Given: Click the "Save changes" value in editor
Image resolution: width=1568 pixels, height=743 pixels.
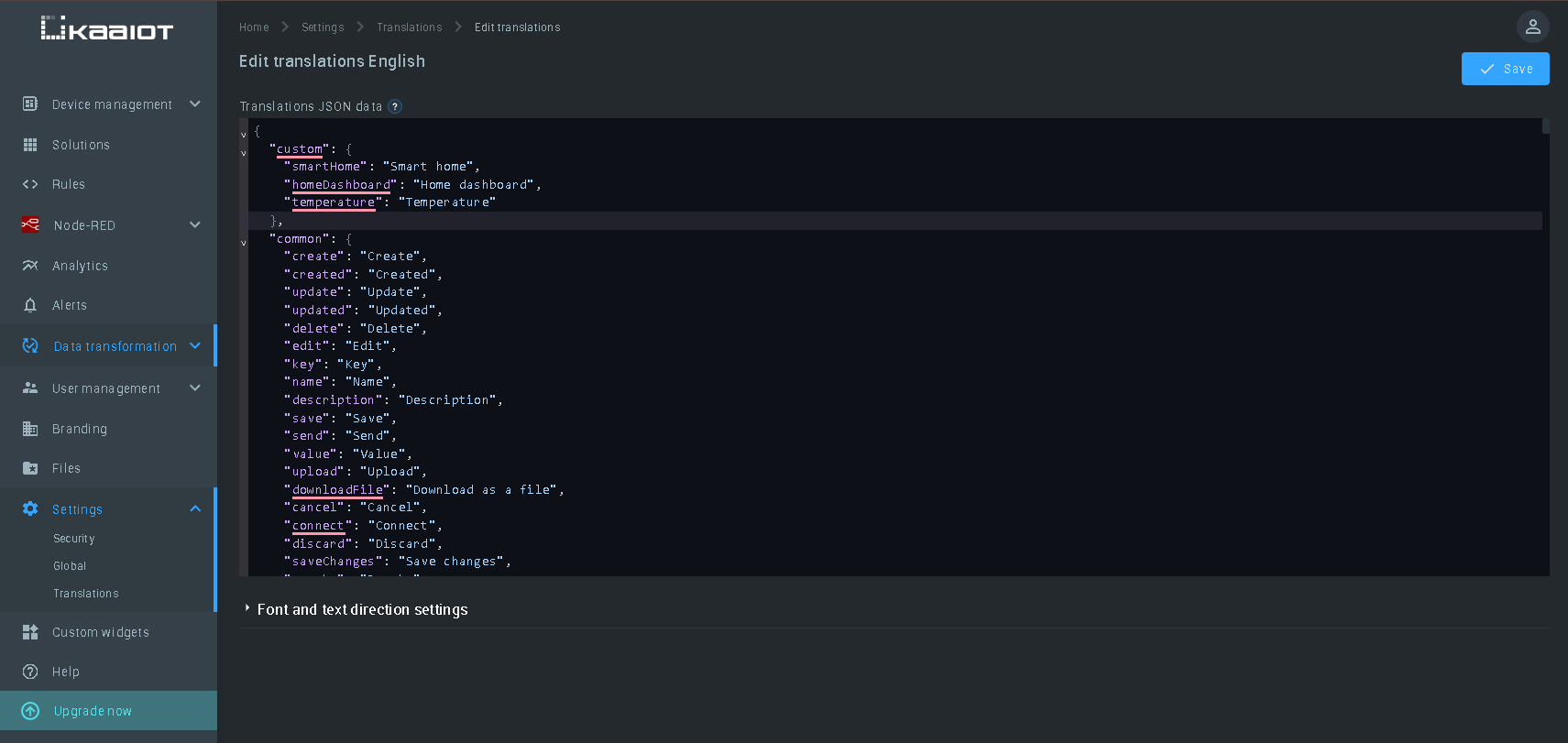Looking at the screenshot, I should click(451, 562).
